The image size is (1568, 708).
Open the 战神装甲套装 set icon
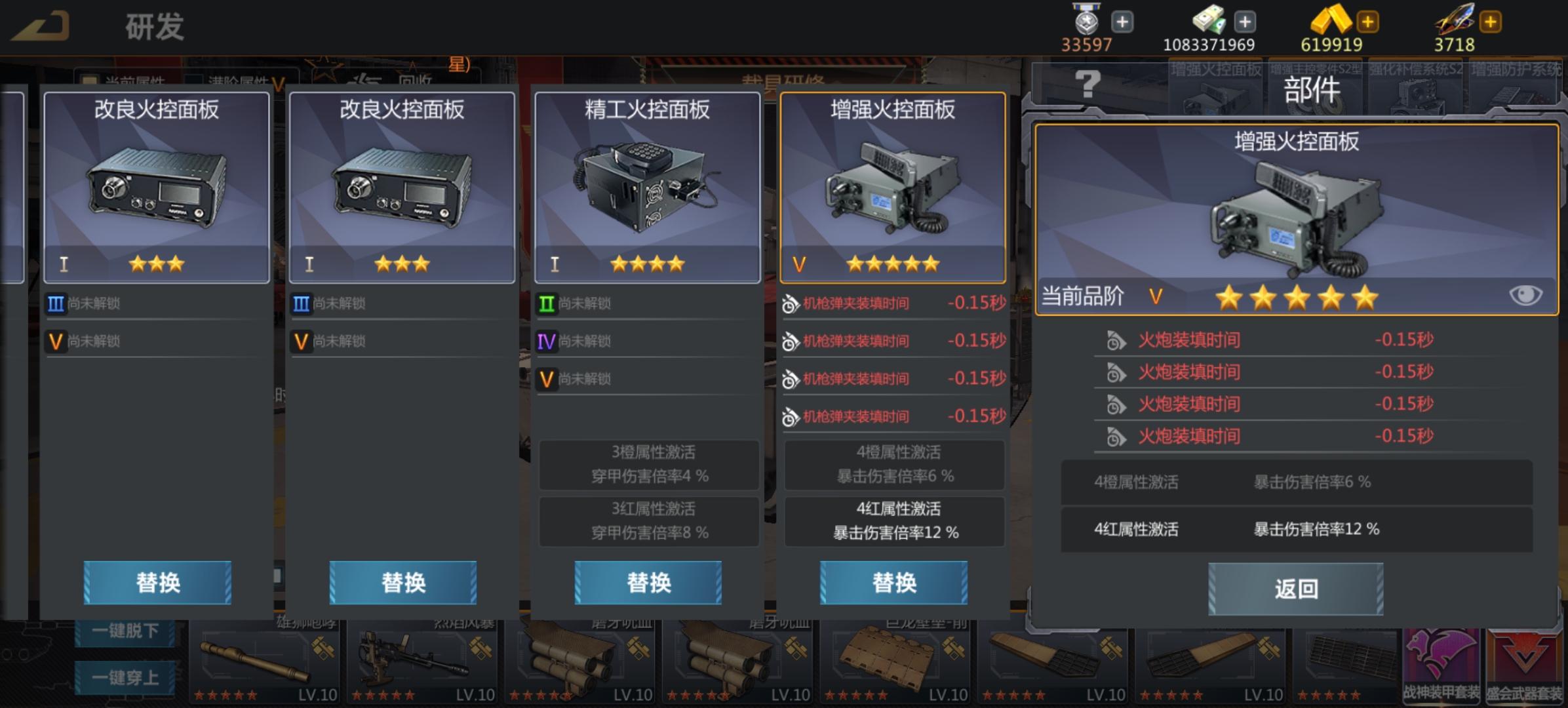[1441, 666]
